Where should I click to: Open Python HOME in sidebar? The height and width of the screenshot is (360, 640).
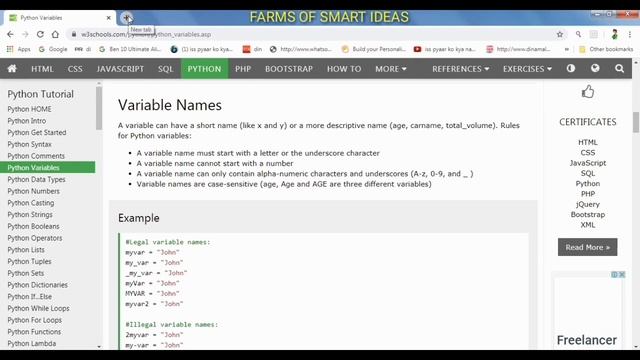(x=29, y=109)
